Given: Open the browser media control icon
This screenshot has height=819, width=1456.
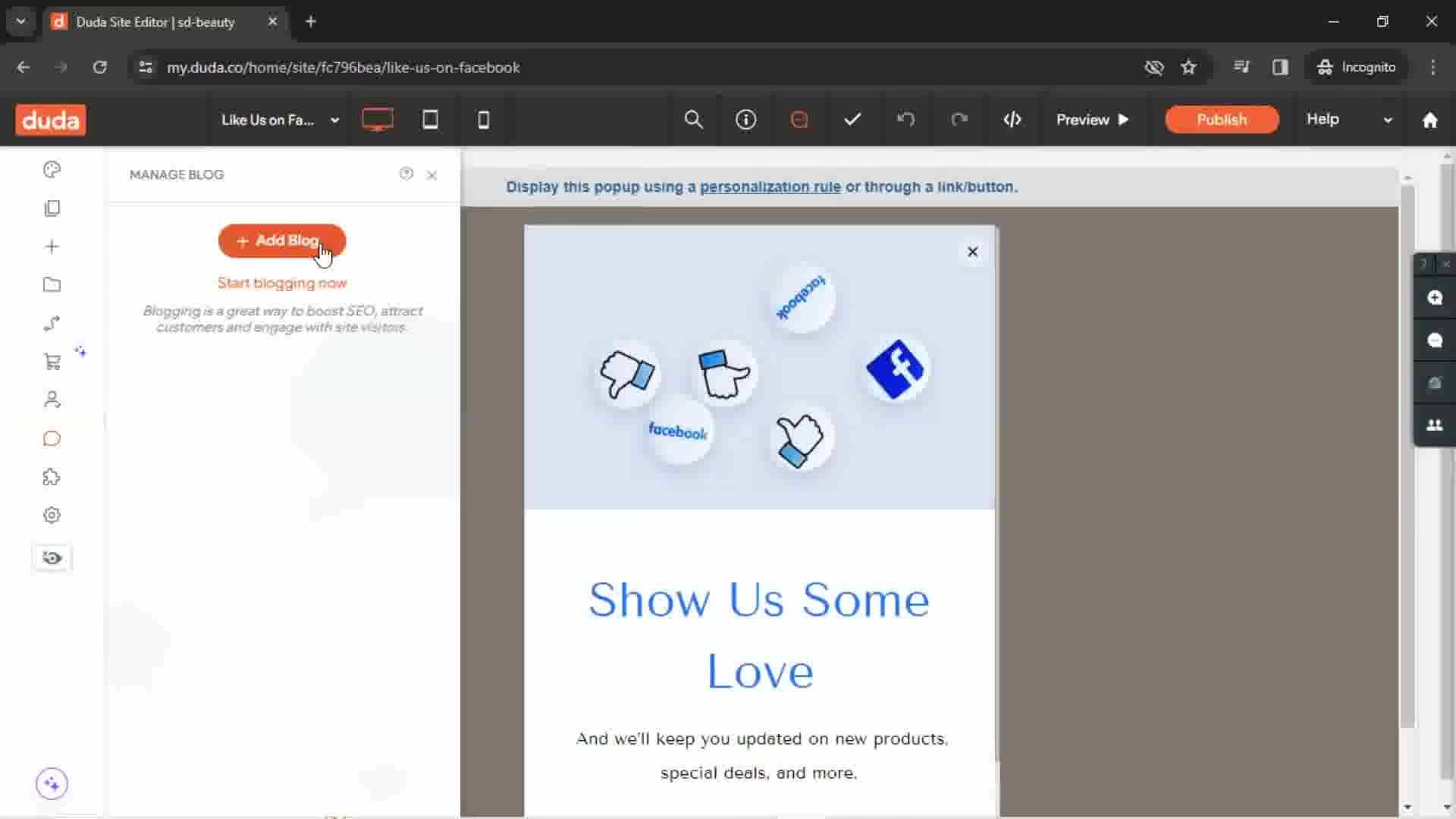Looking at the screenshot, I should tap(1241, 67).
